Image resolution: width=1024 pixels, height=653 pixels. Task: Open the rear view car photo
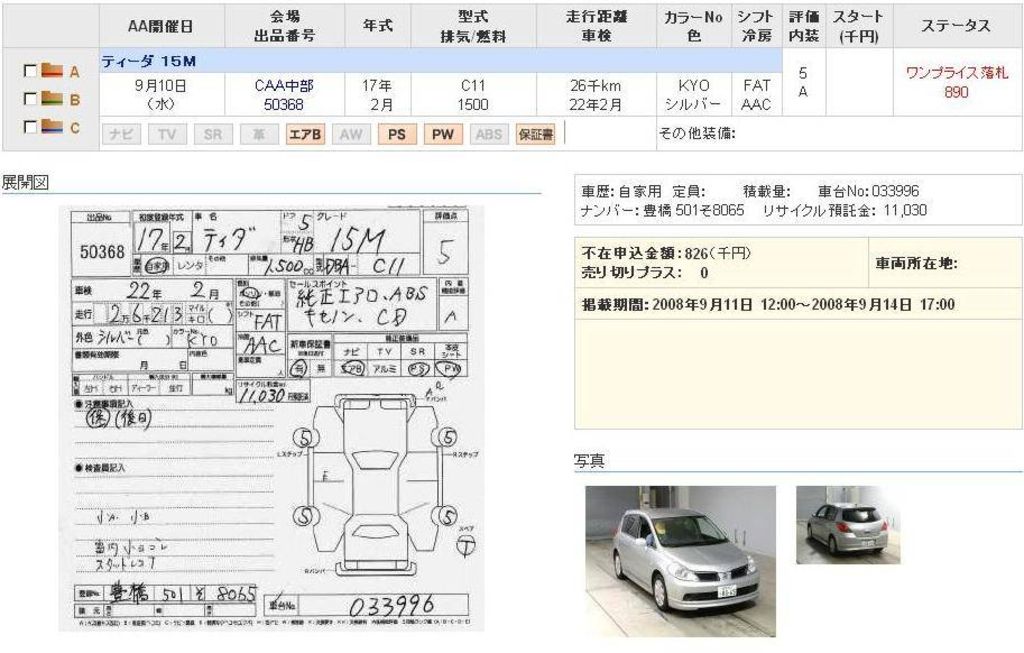pos(847,525)
